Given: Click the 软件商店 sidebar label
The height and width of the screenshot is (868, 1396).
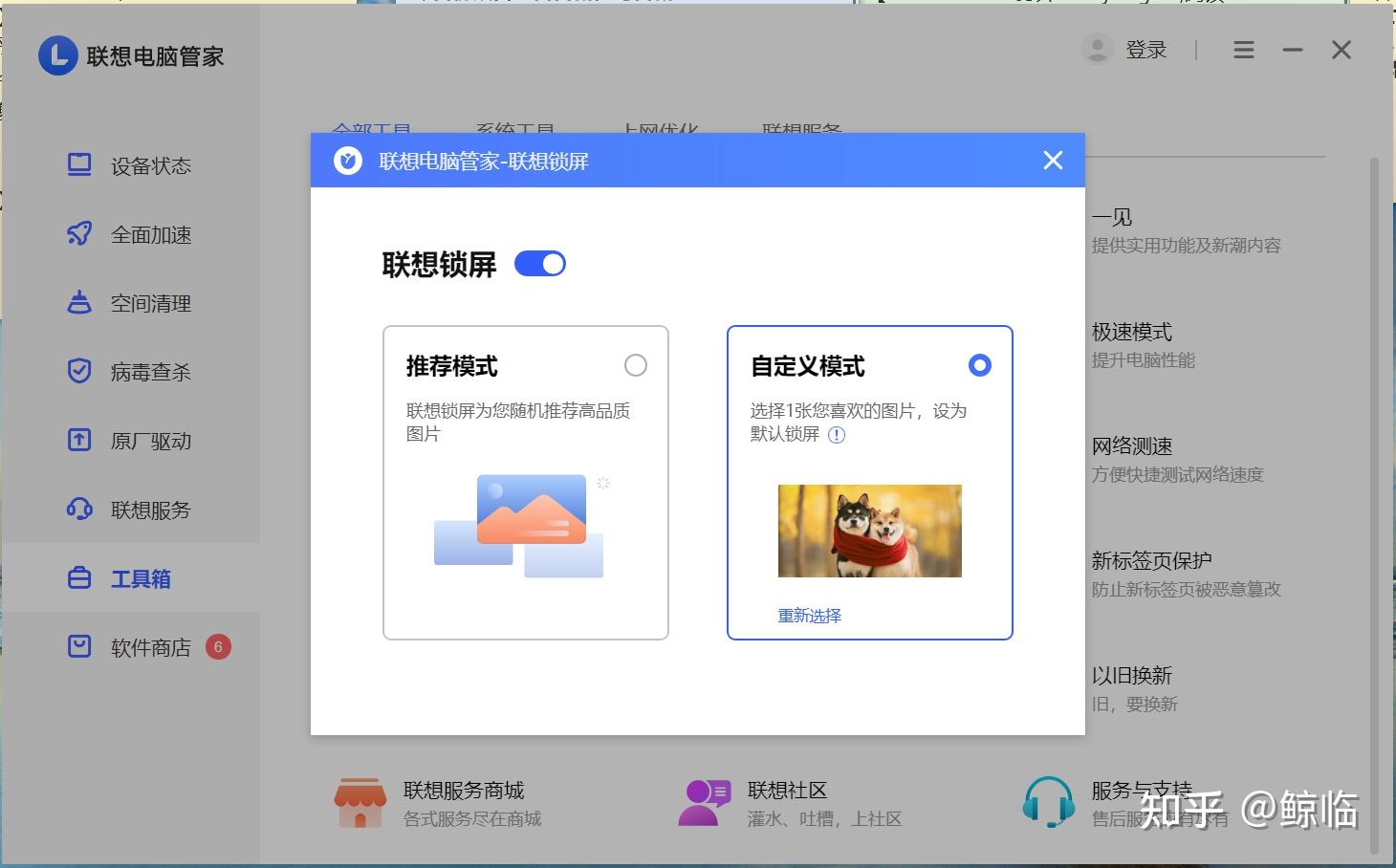Looking at the screenshot, I should (151, 648).
